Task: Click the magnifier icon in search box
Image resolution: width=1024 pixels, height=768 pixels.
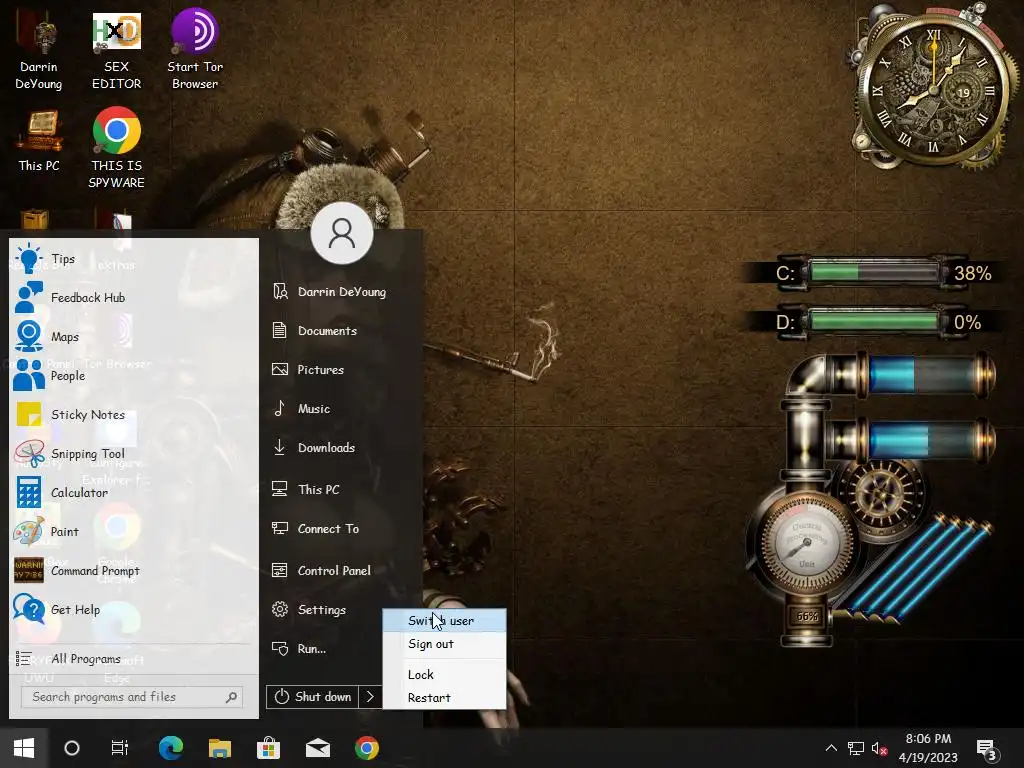Action: [231, 697]
